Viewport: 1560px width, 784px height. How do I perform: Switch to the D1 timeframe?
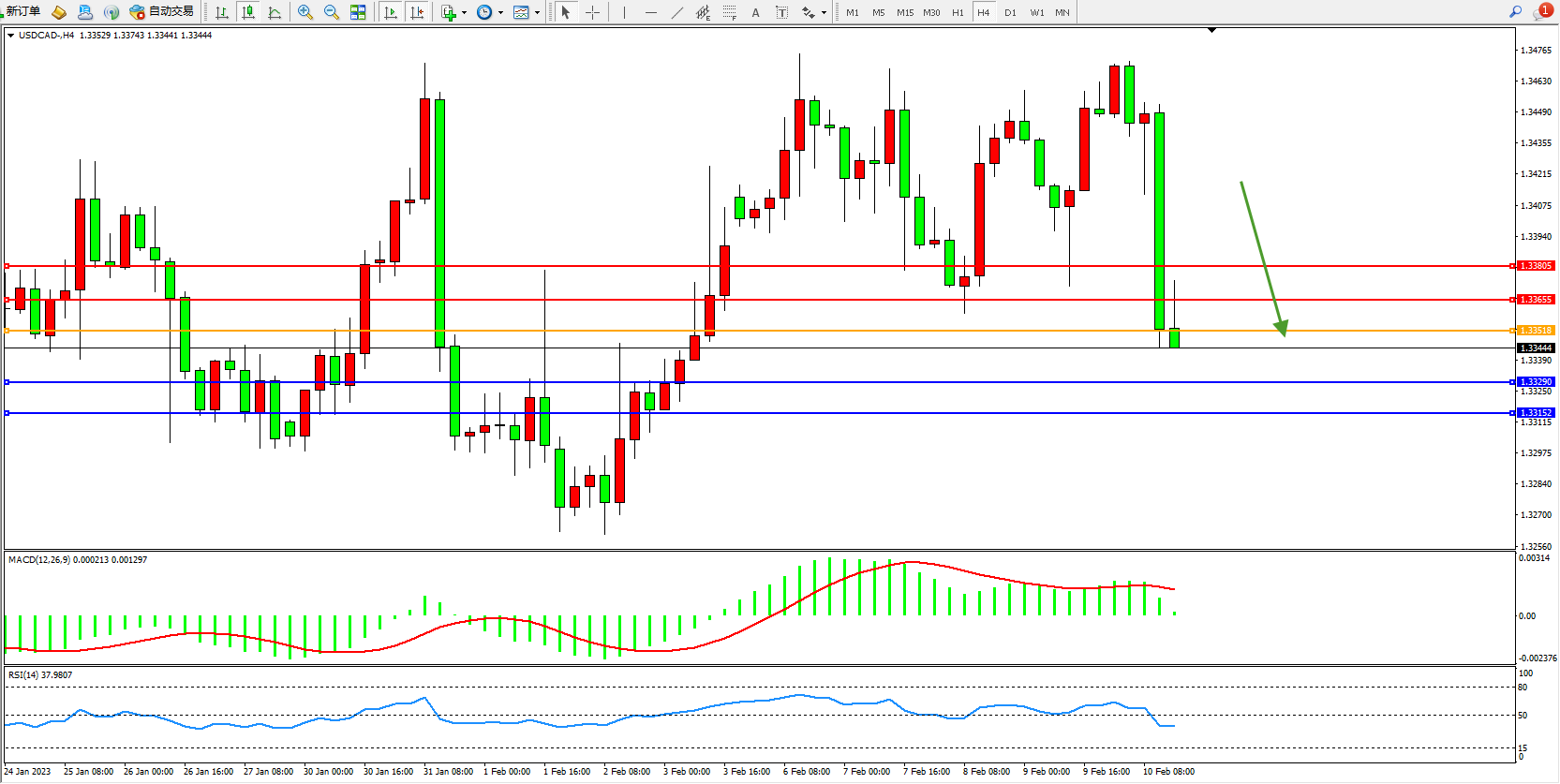(x=1010, y=12)
